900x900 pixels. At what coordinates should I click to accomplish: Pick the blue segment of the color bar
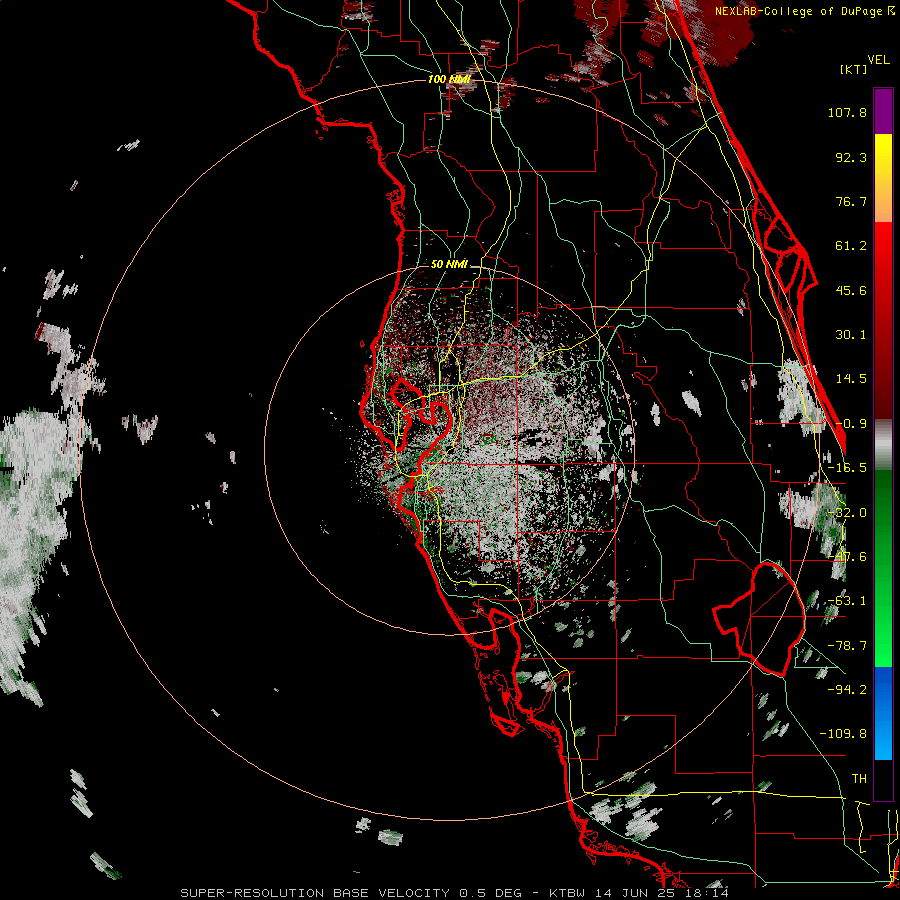point(883,713)
